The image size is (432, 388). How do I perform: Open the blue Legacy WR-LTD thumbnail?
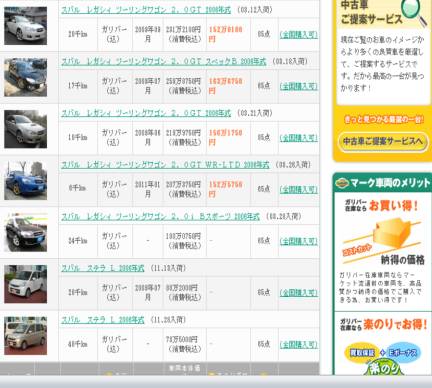tap(26, 181)
